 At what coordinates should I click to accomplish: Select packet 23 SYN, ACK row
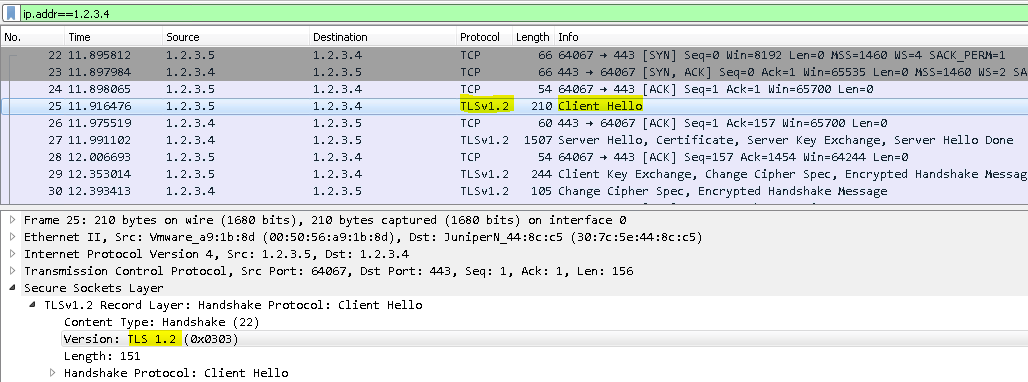tap(514, 72)
